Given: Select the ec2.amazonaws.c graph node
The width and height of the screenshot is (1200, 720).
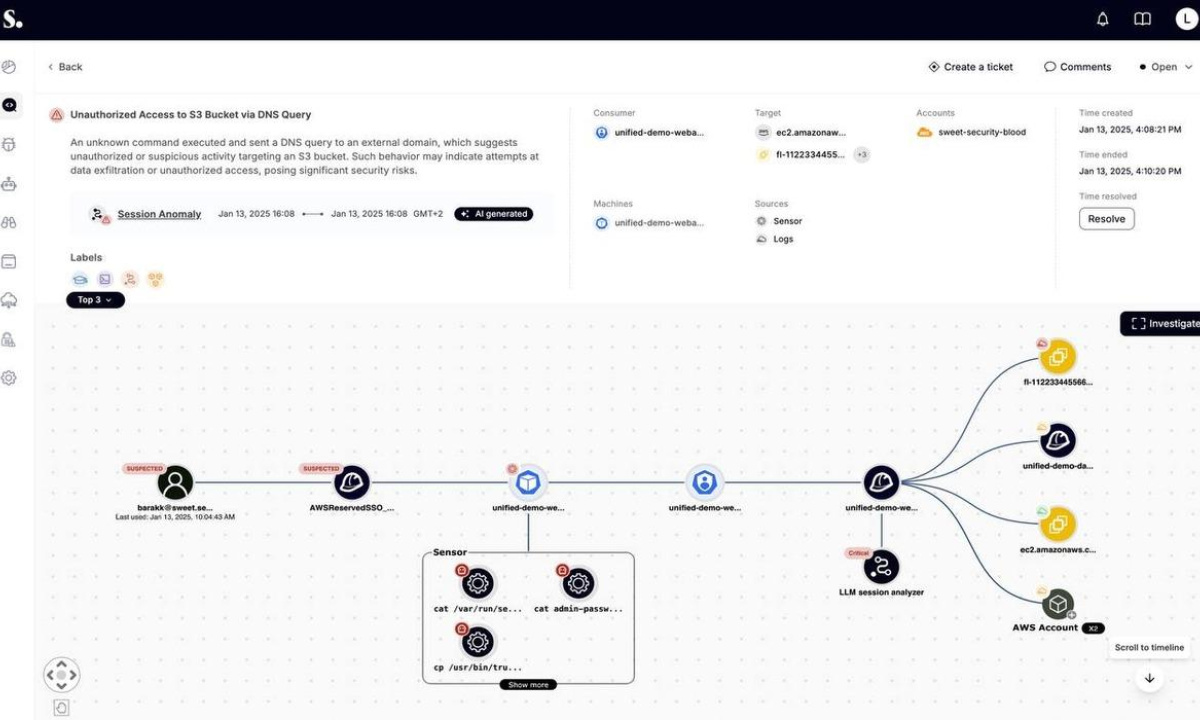Looking at the screenshot, I should (x=1057, y=524).
